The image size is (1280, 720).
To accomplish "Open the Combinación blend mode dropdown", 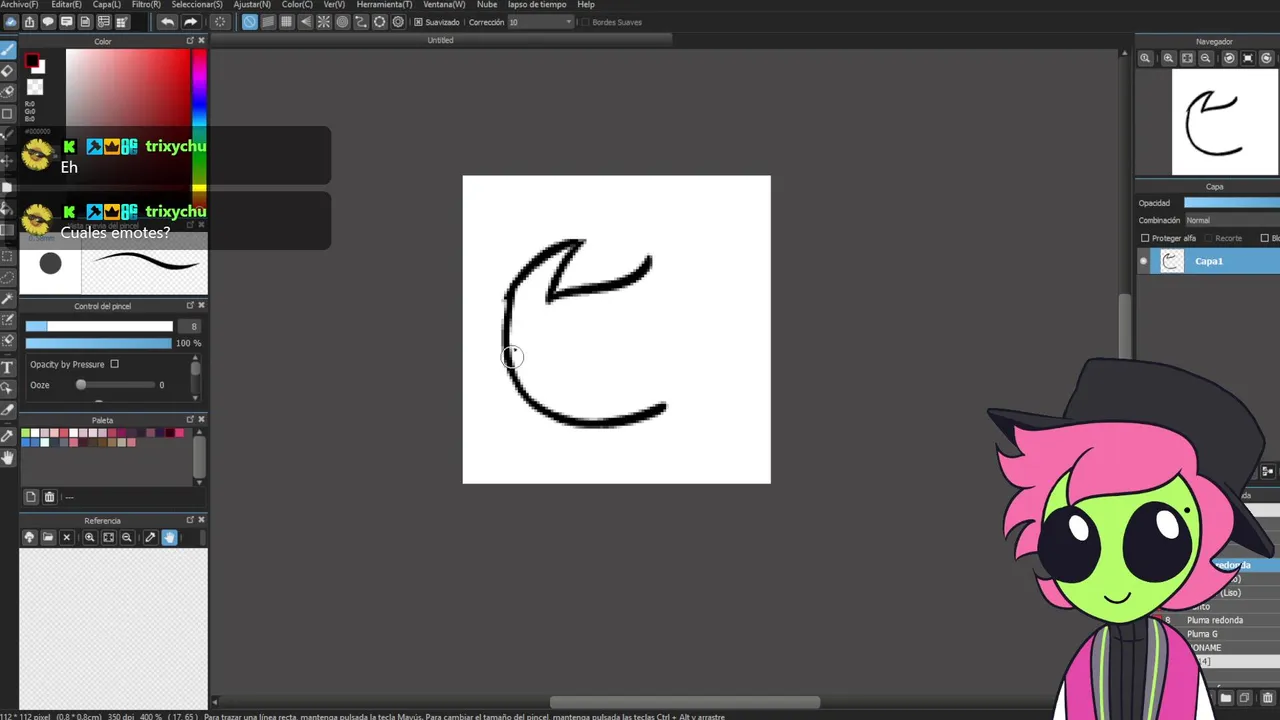I will (1230, 220).
